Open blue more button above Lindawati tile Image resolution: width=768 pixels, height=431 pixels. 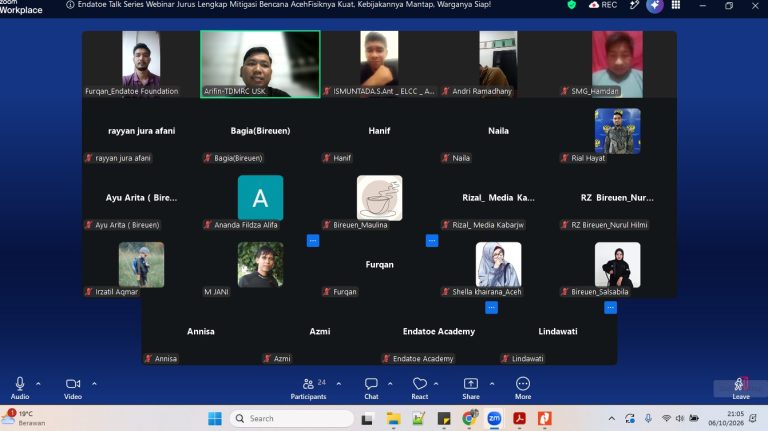(x=610, y=308)
